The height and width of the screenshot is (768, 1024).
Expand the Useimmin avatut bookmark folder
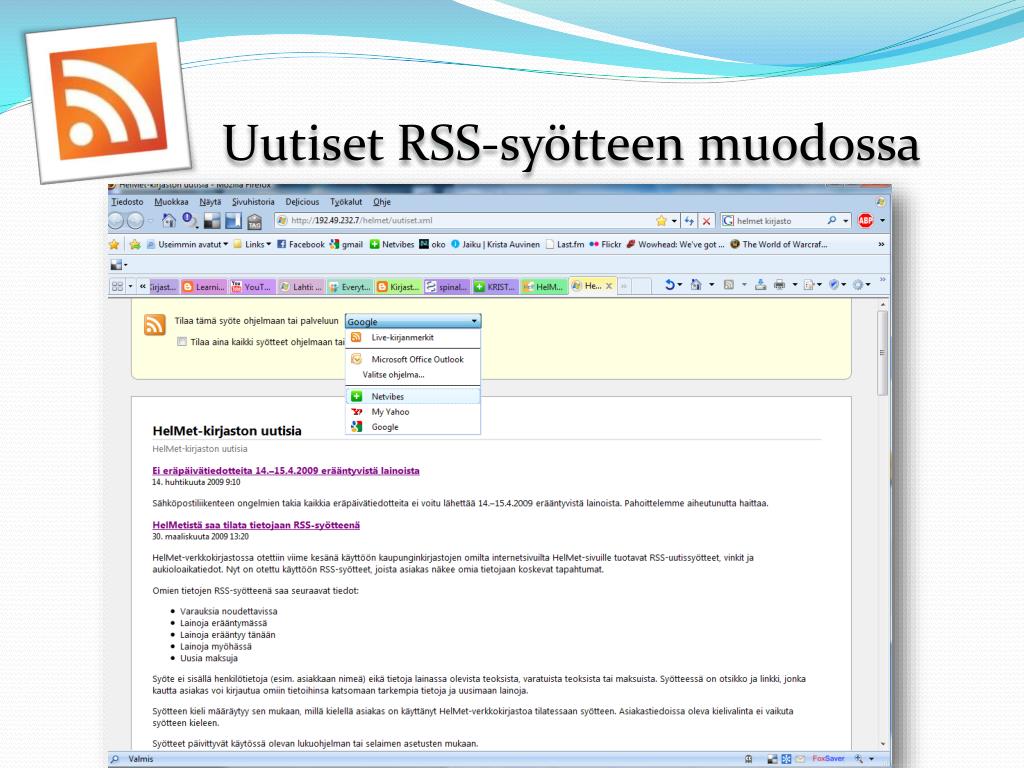tap(187, 244)
